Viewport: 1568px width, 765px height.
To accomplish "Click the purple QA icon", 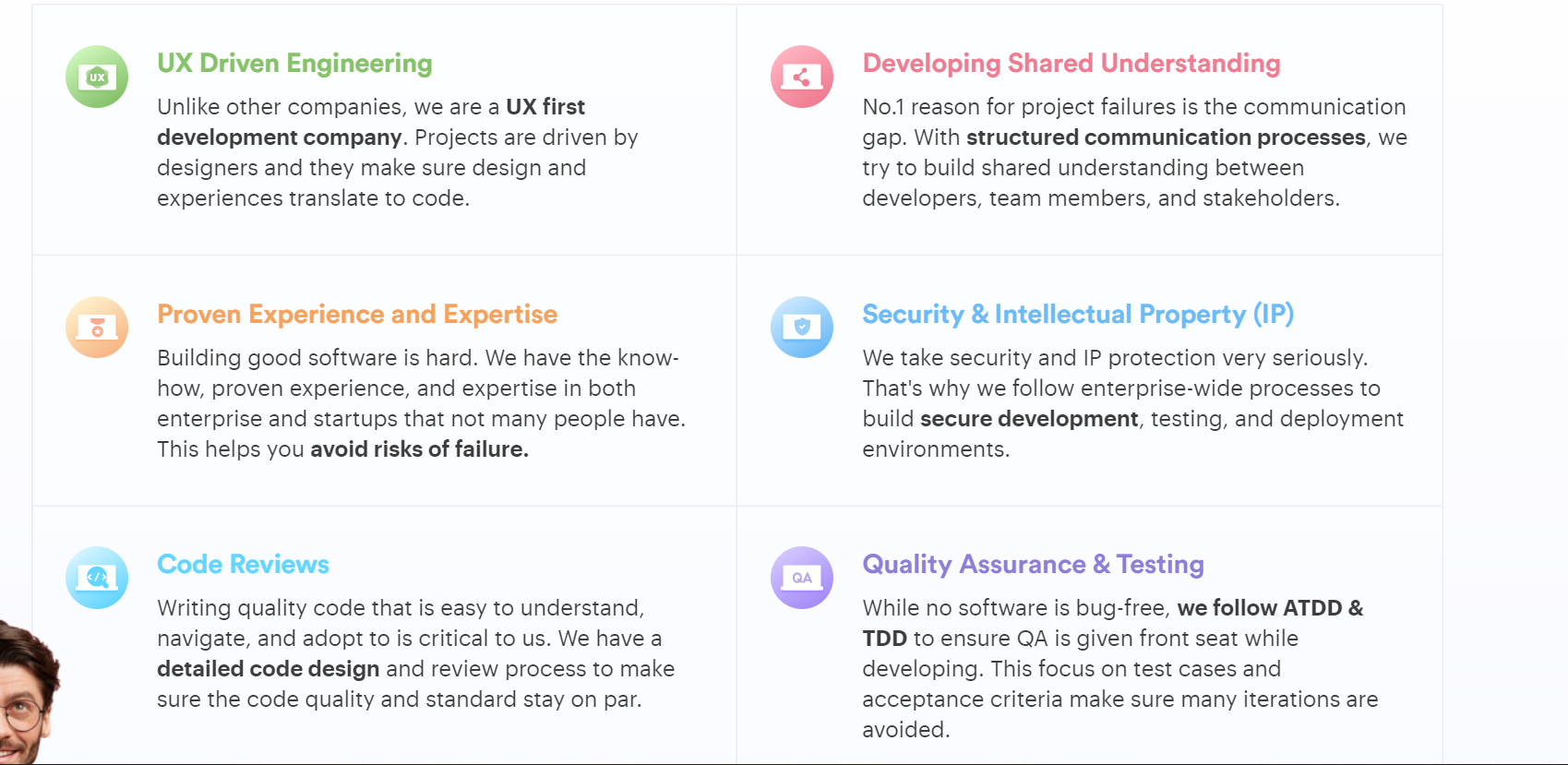I will (802, 578).
